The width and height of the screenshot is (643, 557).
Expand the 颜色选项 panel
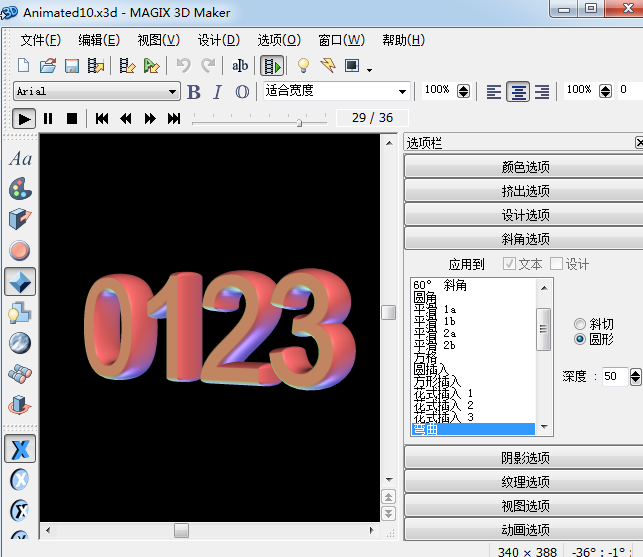coord(524,167)
